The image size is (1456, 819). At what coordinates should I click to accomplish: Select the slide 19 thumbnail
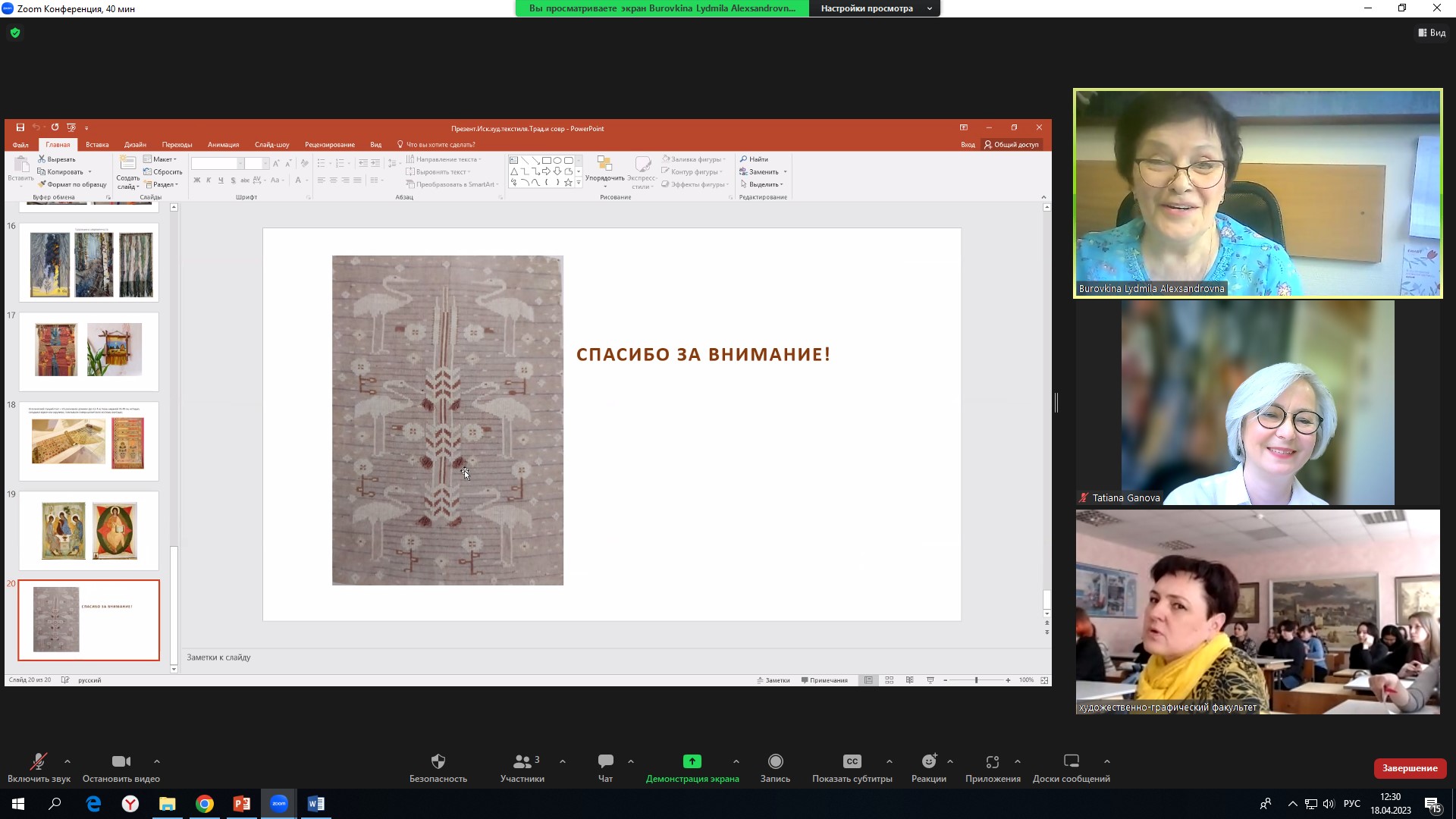pos(89,531)
